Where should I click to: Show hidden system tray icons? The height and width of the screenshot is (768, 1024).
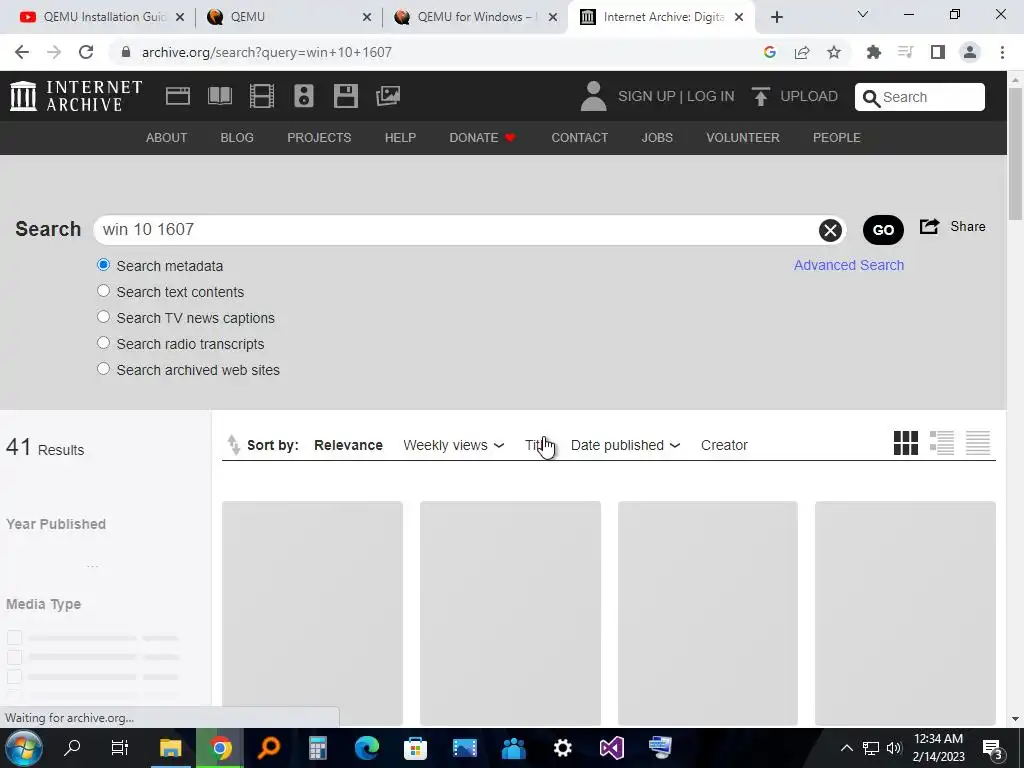(x=846, y=748)
